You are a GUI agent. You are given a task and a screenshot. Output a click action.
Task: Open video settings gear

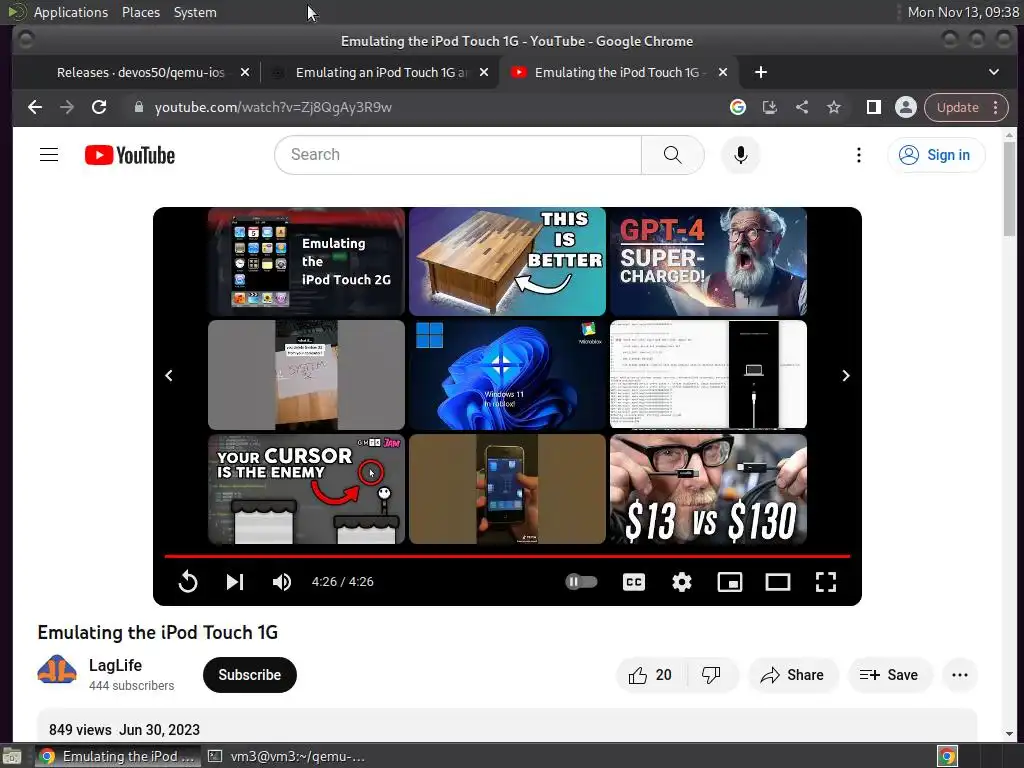tap(682, 581)
